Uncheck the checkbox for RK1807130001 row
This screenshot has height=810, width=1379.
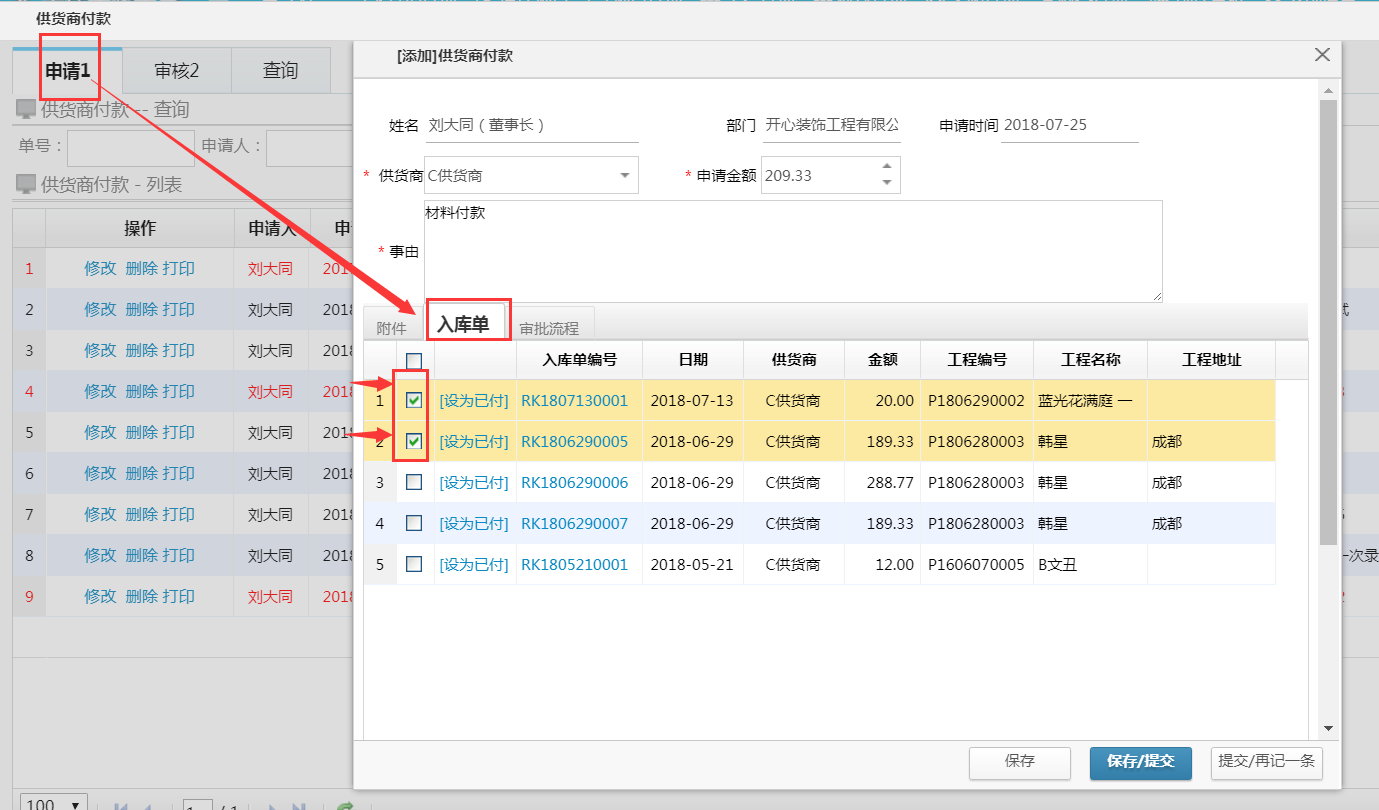[x=414, y=401]
